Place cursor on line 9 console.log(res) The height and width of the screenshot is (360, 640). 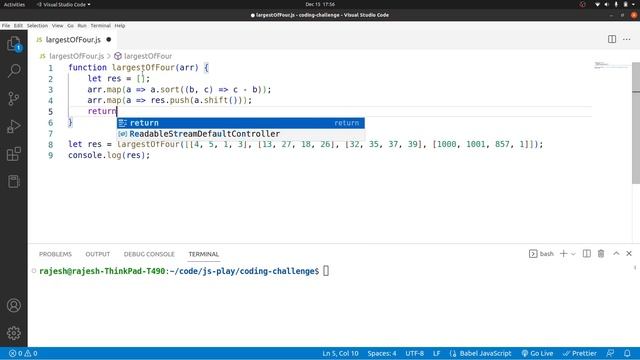click(109, 155)
